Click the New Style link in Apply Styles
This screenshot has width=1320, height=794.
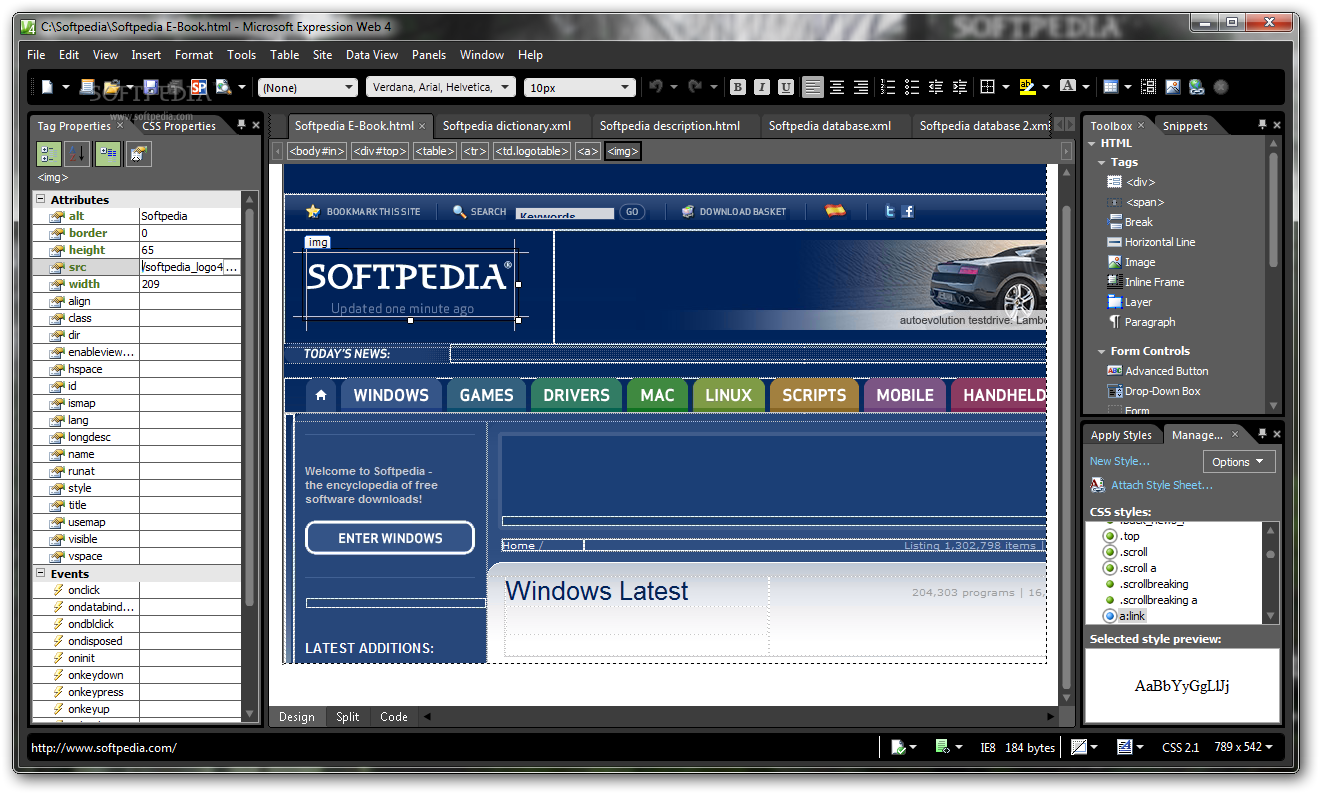pyautogui.click(x=1119, y=461)
